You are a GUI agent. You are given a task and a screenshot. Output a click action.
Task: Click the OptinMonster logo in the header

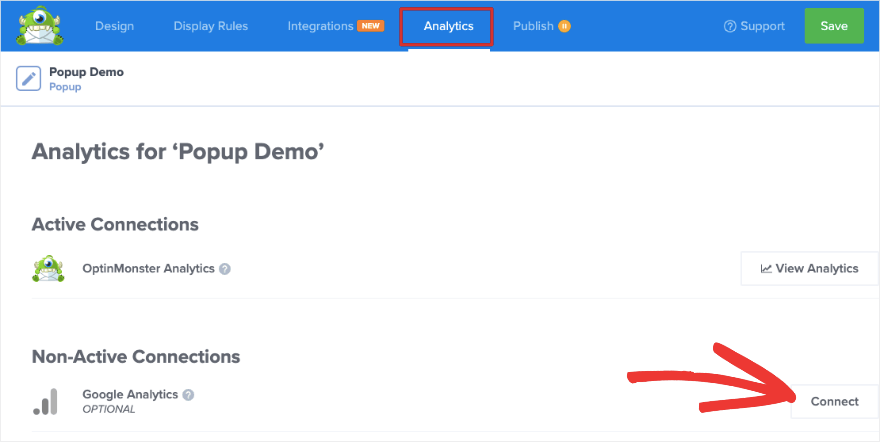click(41, 26)
